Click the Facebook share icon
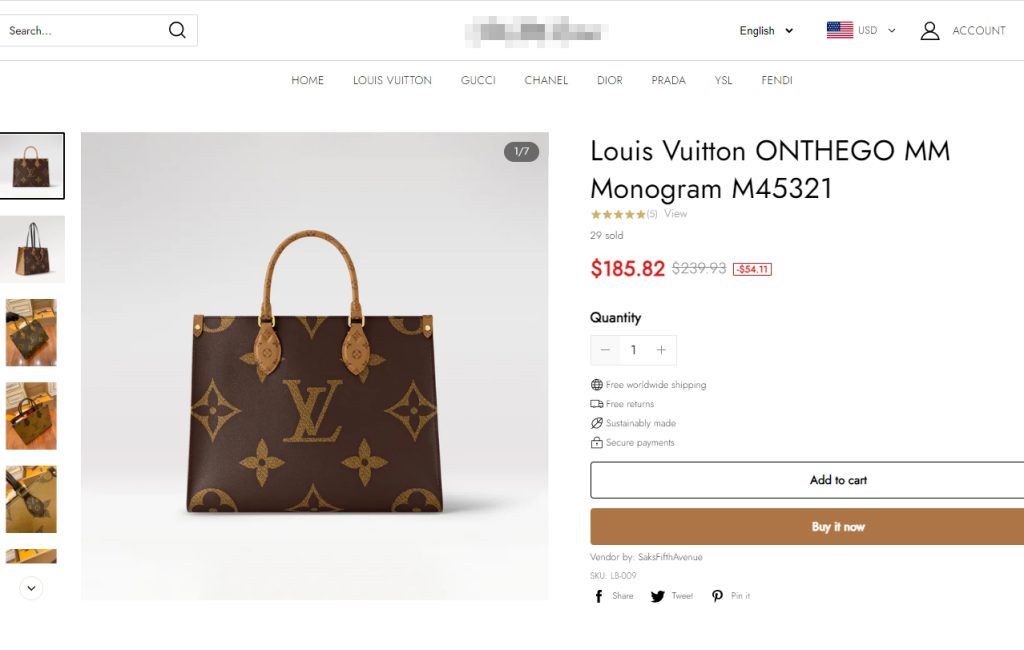 coord(599,596)
